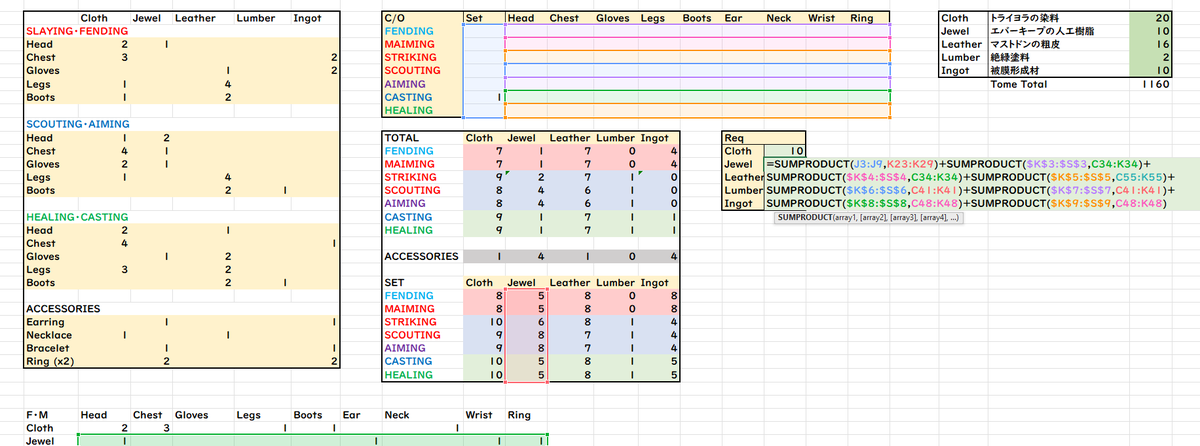Image resolution: width=1200 pixels, height=446 pixels.
Task: Click the Lumber label in Req table
Action: [743, 190]
